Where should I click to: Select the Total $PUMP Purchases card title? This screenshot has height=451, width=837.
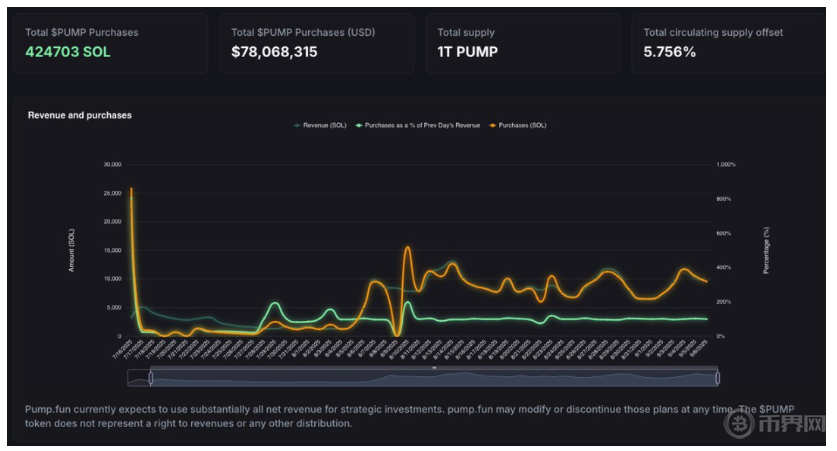[x=82, y=32]
